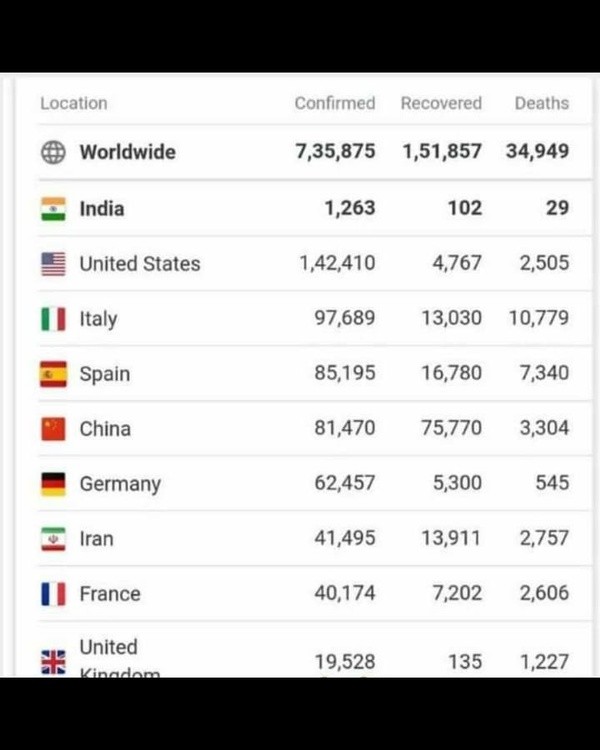Click the Iran flag icon
This screenshot has width=600, height=750.
(53, 539)
